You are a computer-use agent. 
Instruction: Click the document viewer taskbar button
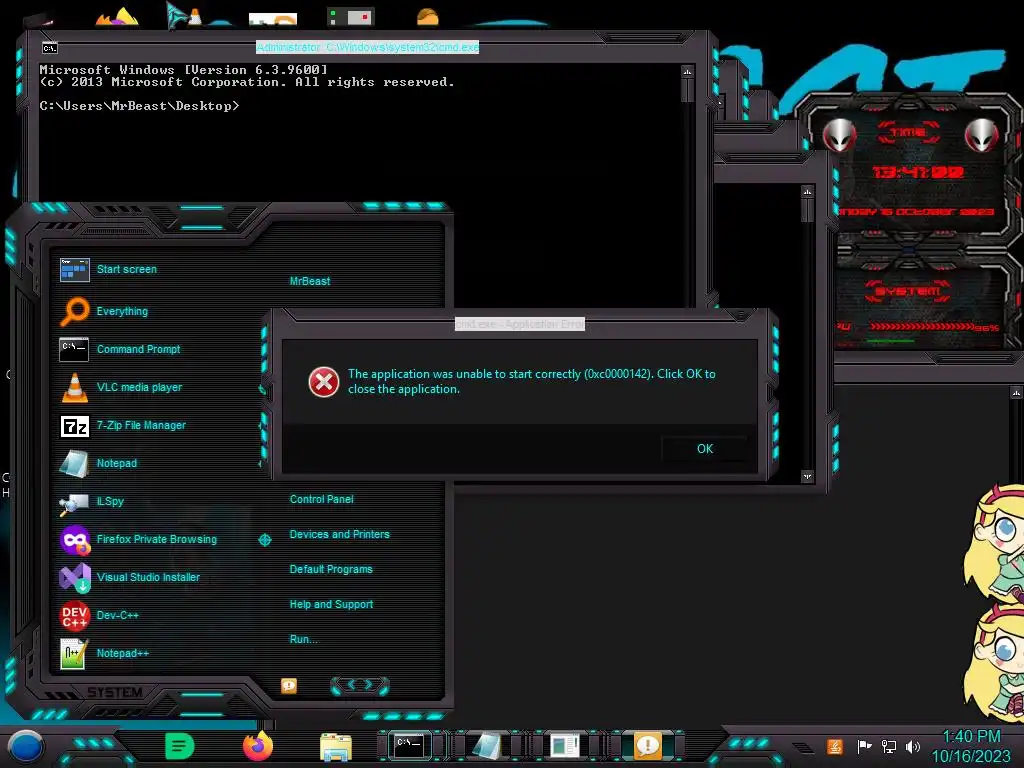(x=564, y=746)
